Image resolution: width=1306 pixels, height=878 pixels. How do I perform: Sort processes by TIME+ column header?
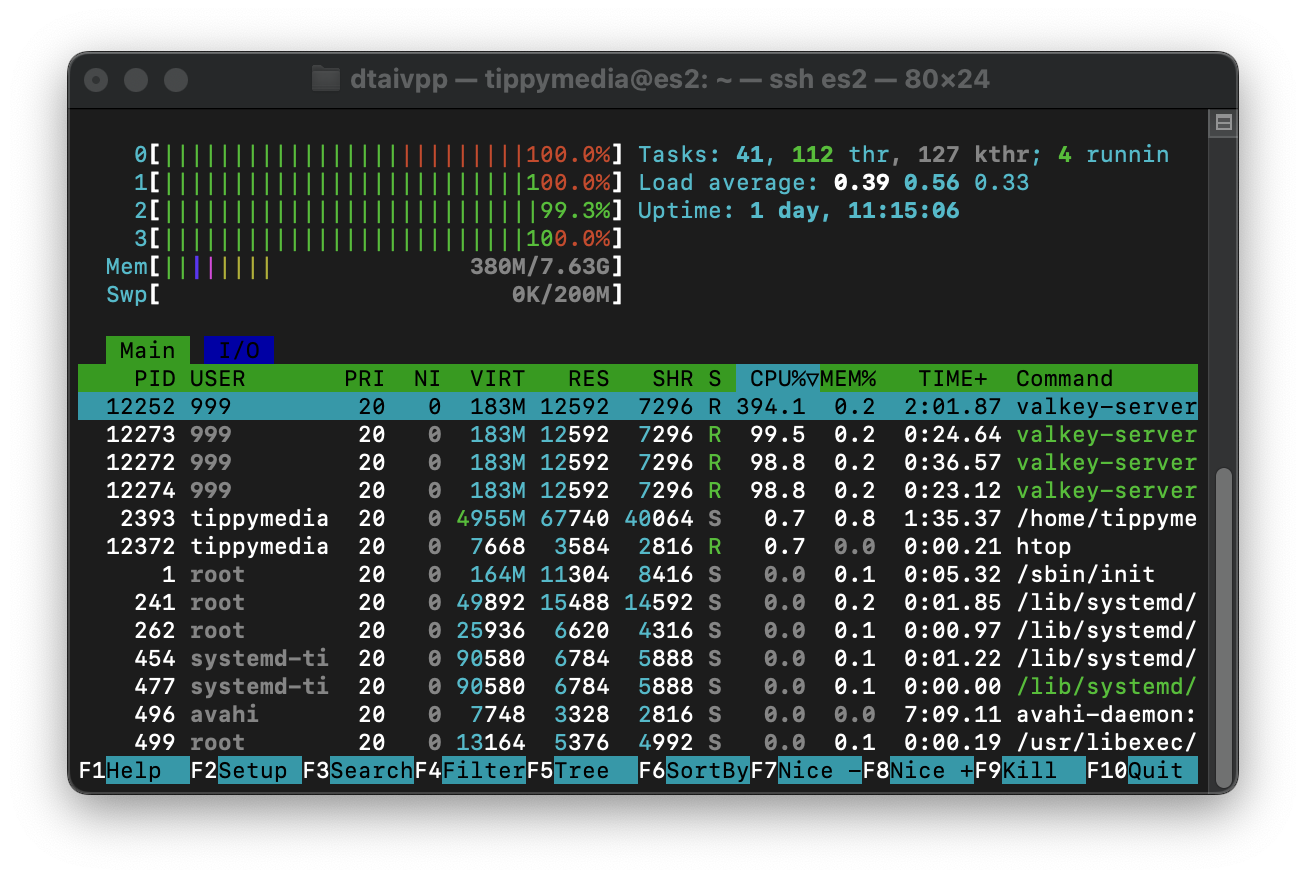pos(951,378)
